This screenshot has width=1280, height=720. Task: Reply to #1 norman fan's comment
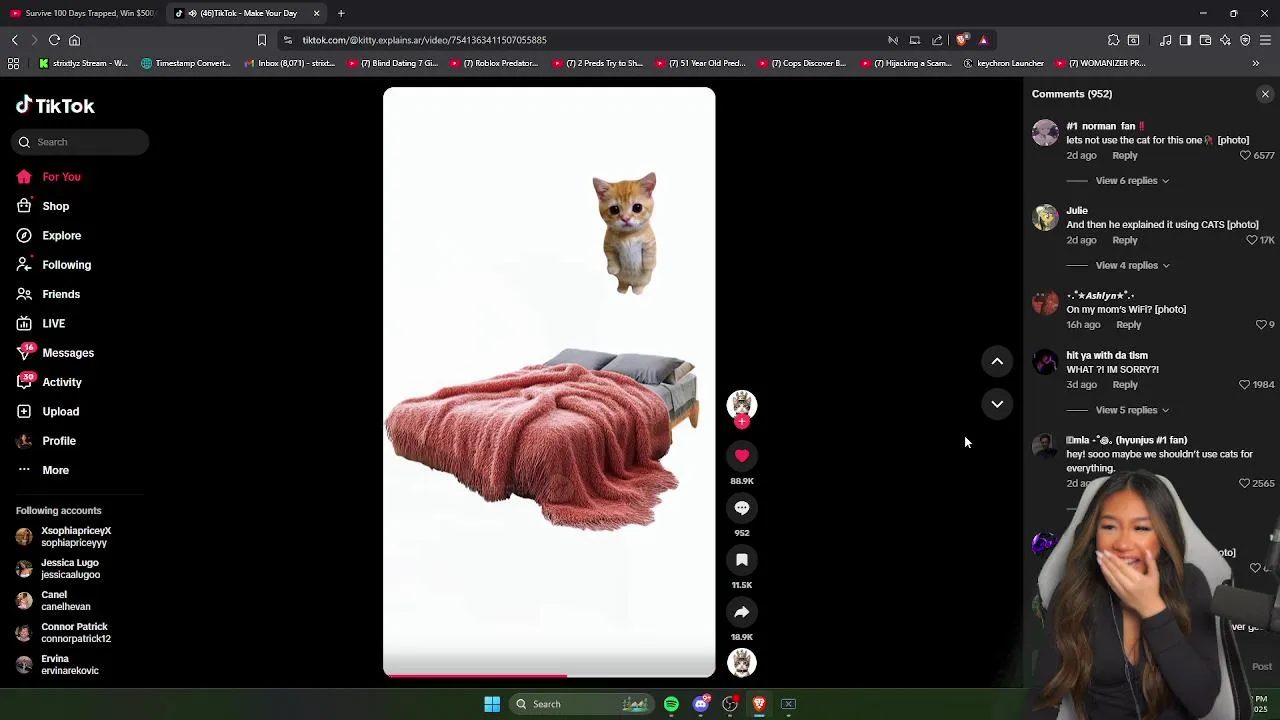pyautogui.click(x=1124, y=156)
